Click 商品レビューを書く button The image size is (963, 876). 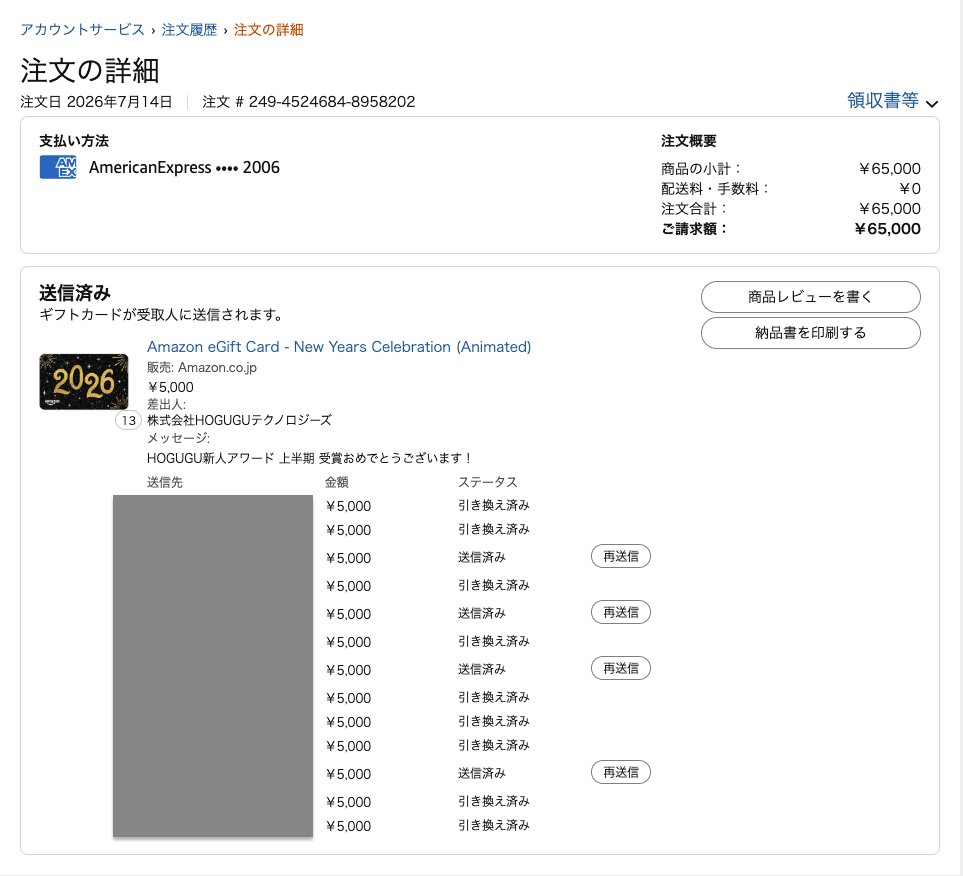coord(810,297)
